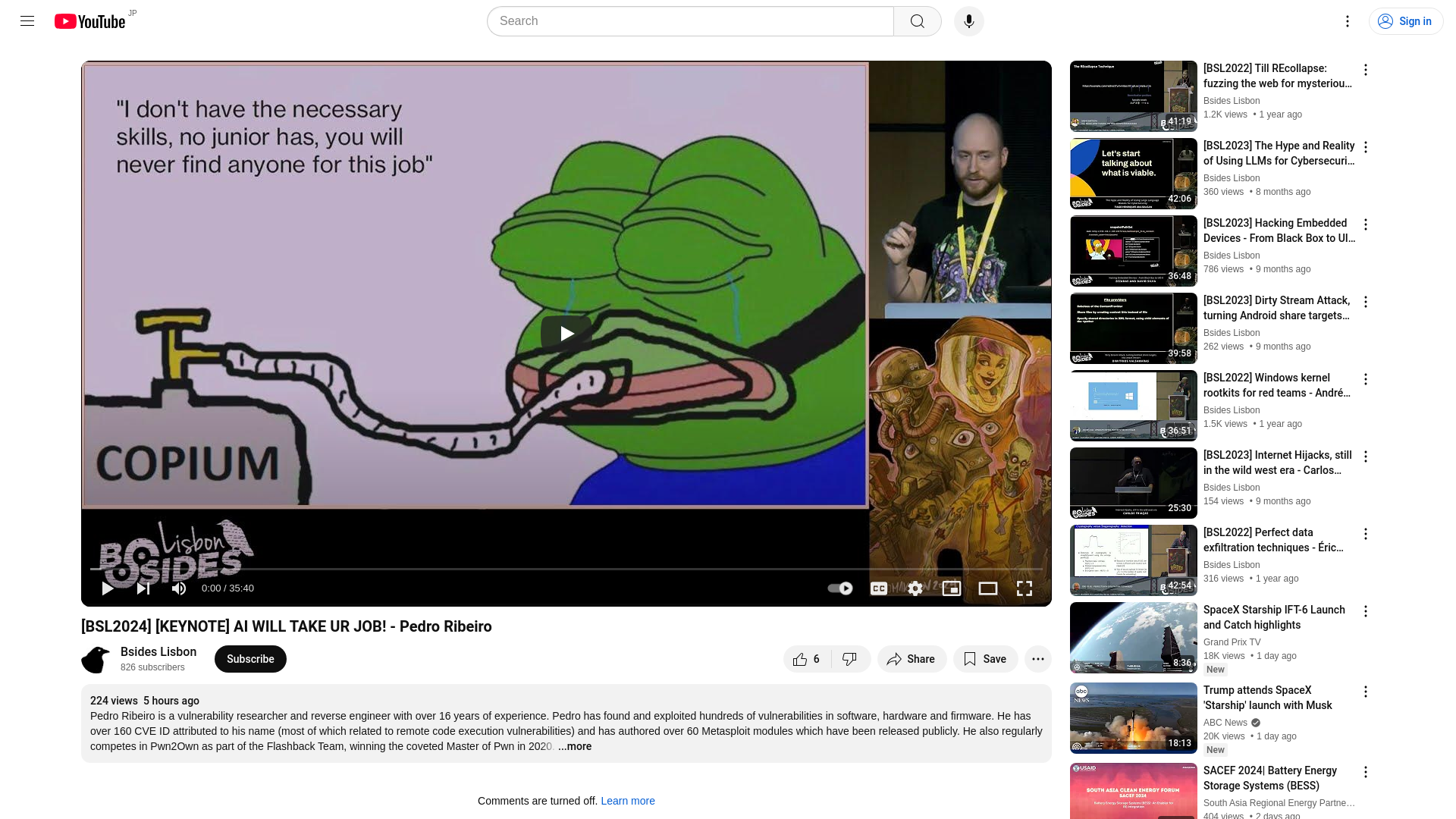Toggle mute on the video player
Screen dimensions: 1456x819
click(x=179, y=588)
